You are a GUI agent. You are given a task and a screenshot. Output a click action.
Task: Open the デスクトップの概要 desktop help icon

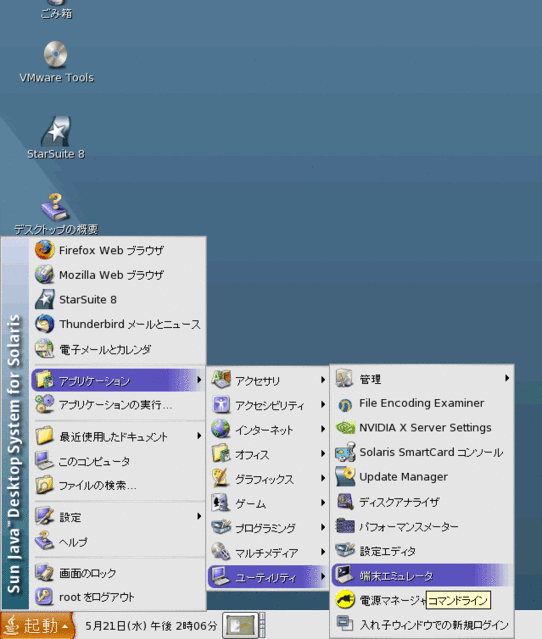coord(55,207)
